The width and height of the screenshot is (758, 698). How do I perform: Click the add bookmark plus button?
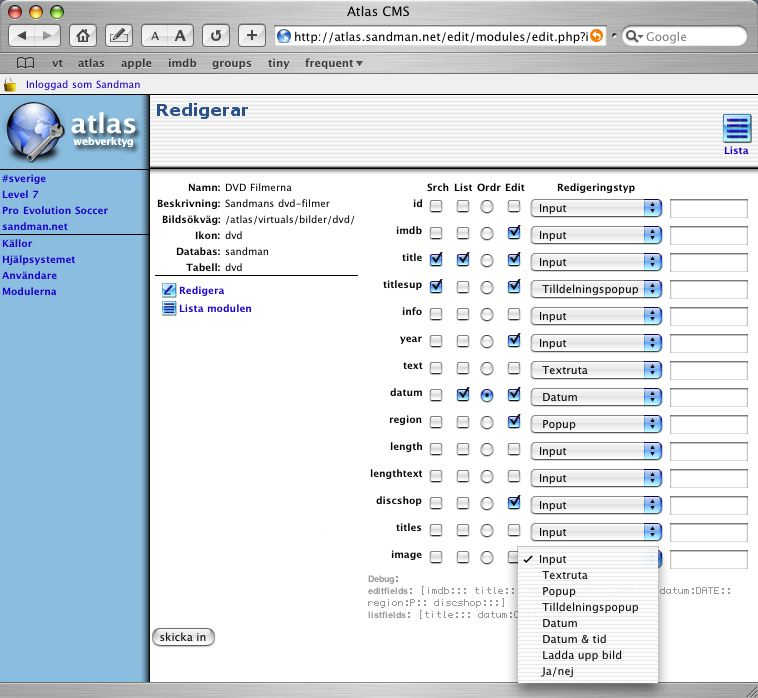click(252, 36)
